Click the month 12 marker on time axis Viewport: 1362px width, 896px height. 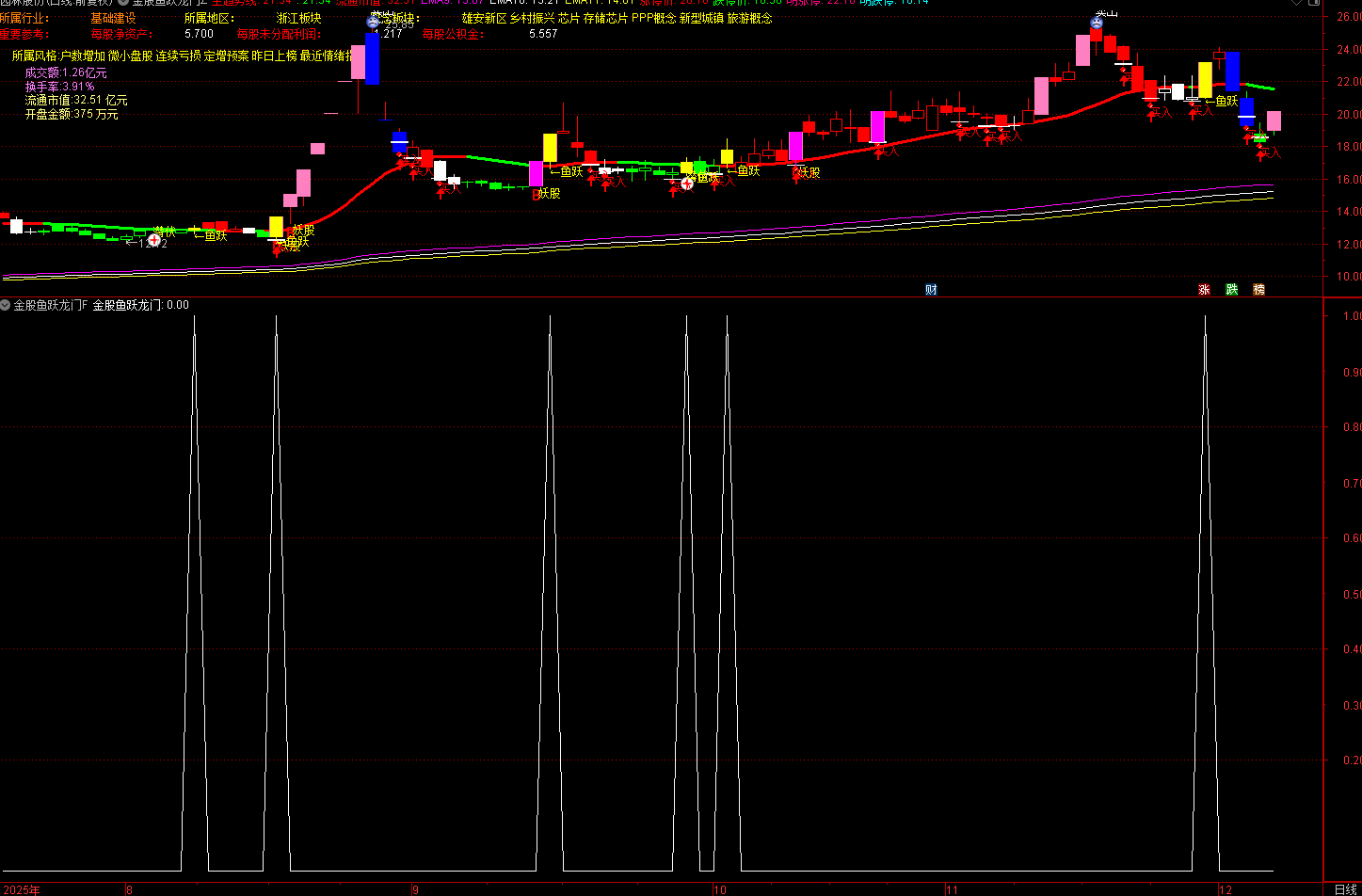click(1225, 889)
